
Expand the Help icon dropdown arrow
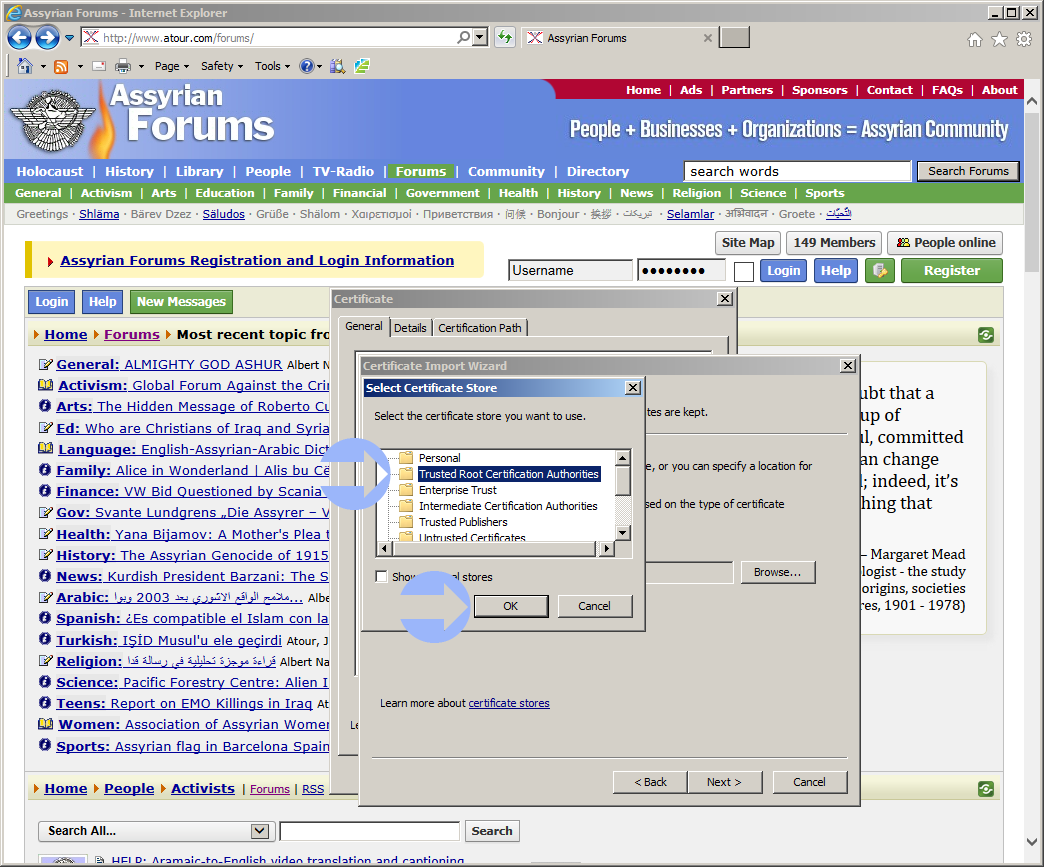click(x=320, y=66)
